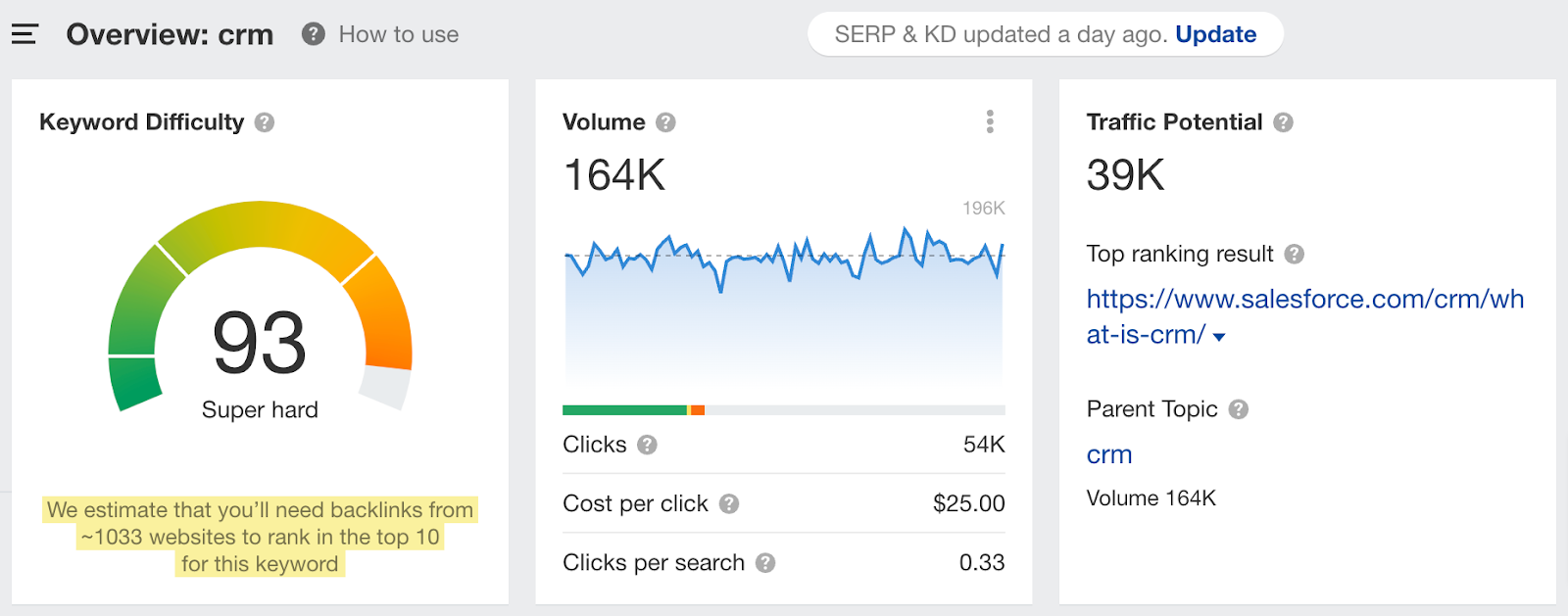Viewport: 1568px width, 616px height.
Task: Open Volume card three-dot options menu
Action: coord(990,121)
